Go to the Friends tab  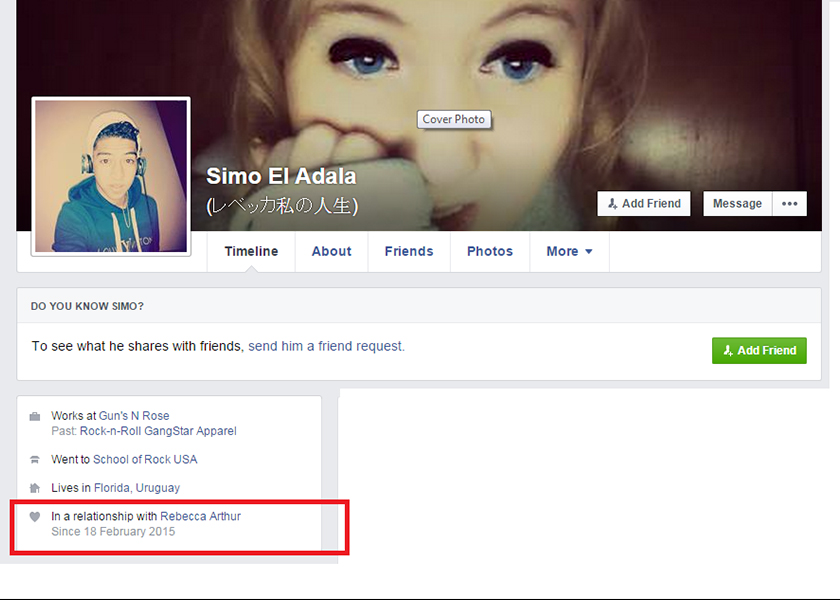click(x=409, y=252)
